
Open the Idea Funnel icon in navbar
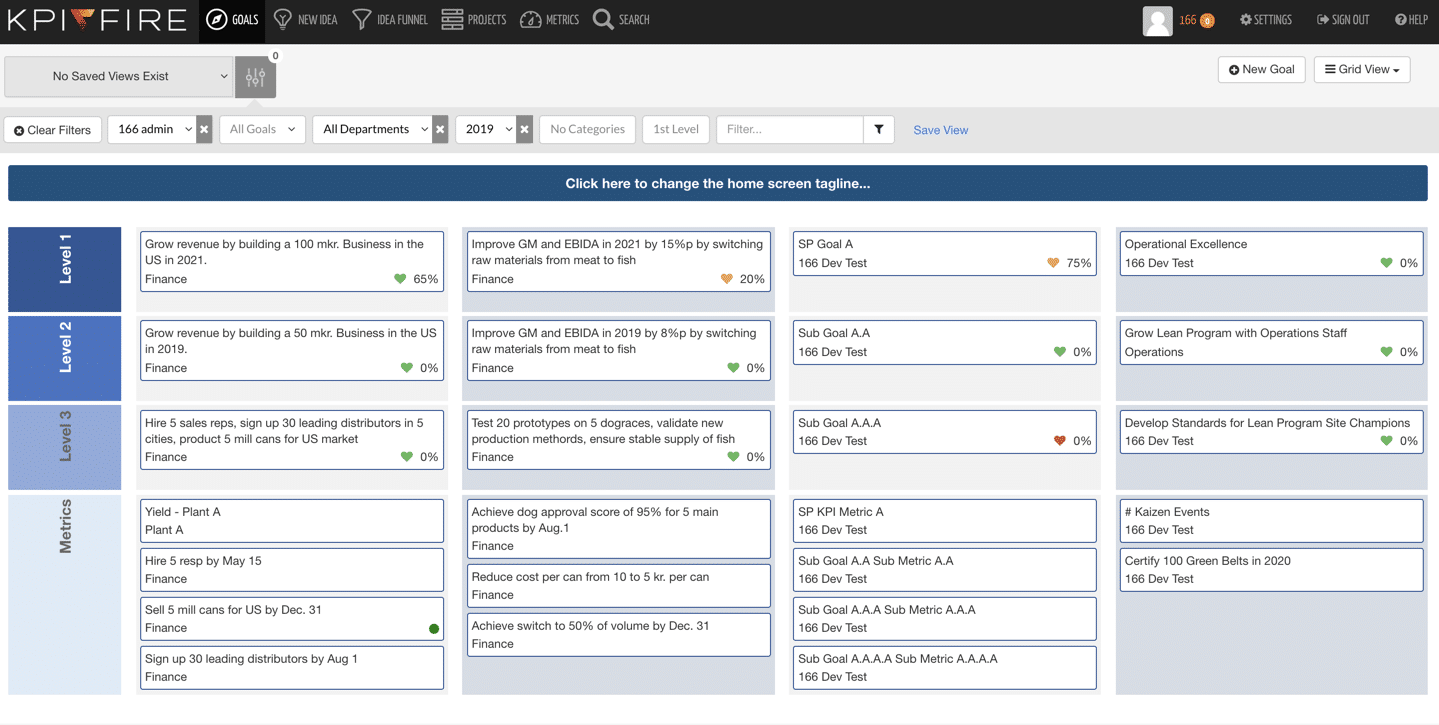362,20
